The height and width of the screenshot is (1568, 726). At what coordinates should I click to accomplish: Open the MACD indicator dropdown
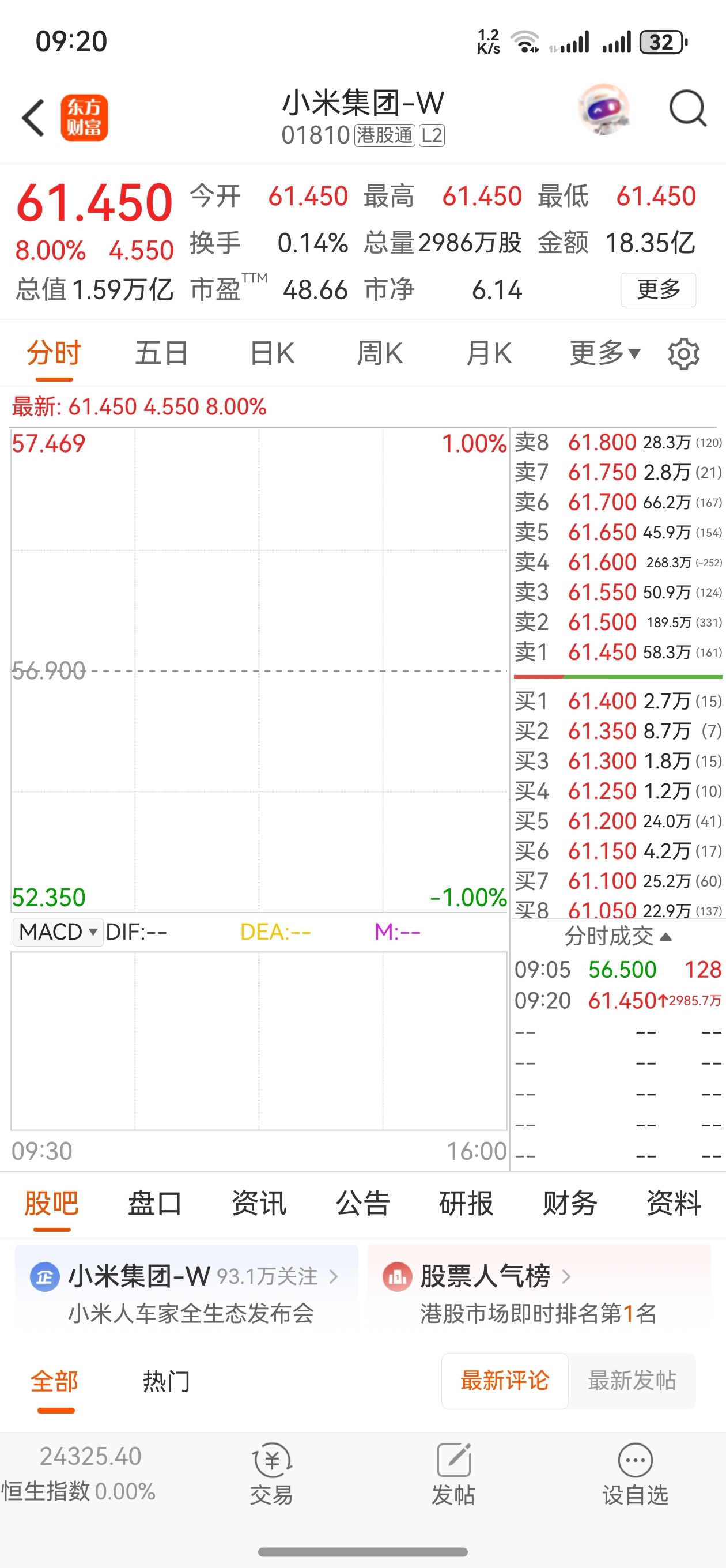point(58,932)
